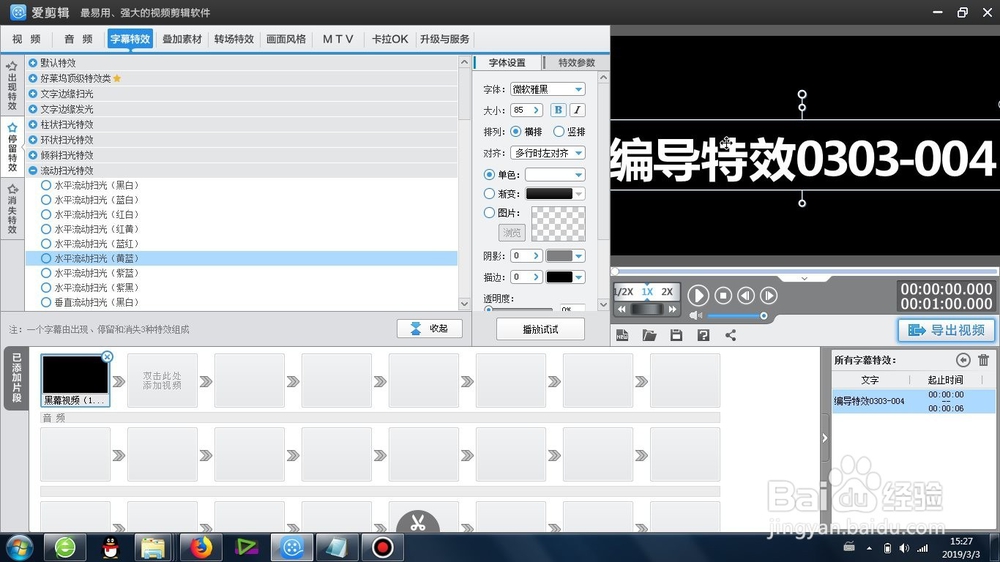Screen dimensions: 1000x562
Task: Select 竖排 vertical layout radio
Action: point(559,131)
